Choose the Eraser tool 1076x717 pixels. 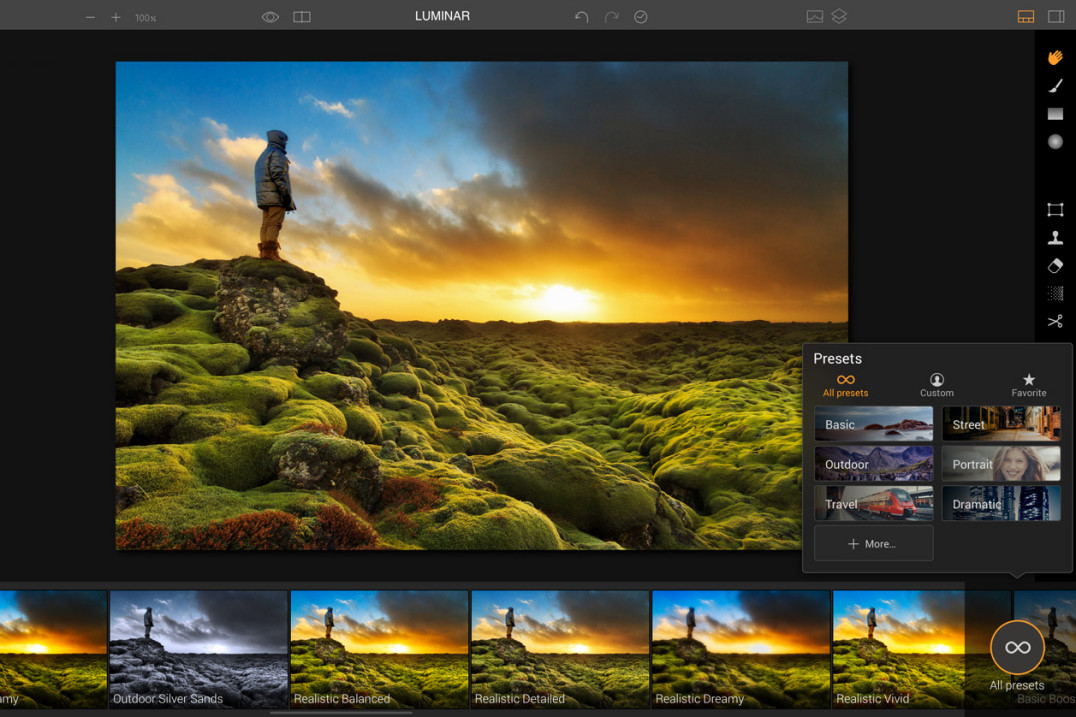1055,266
